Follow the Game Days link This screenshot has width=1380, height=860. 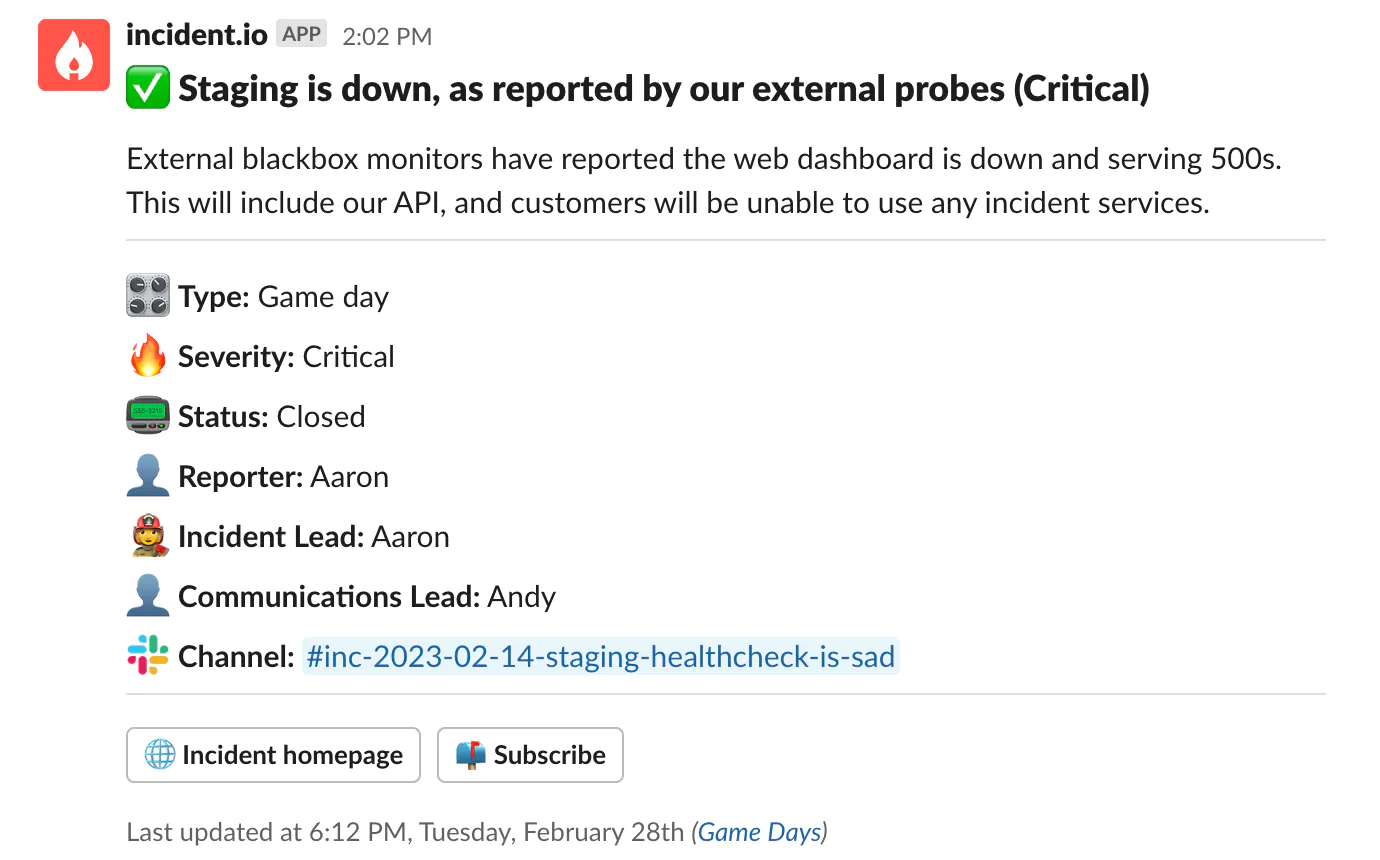[x=760, y=832]
